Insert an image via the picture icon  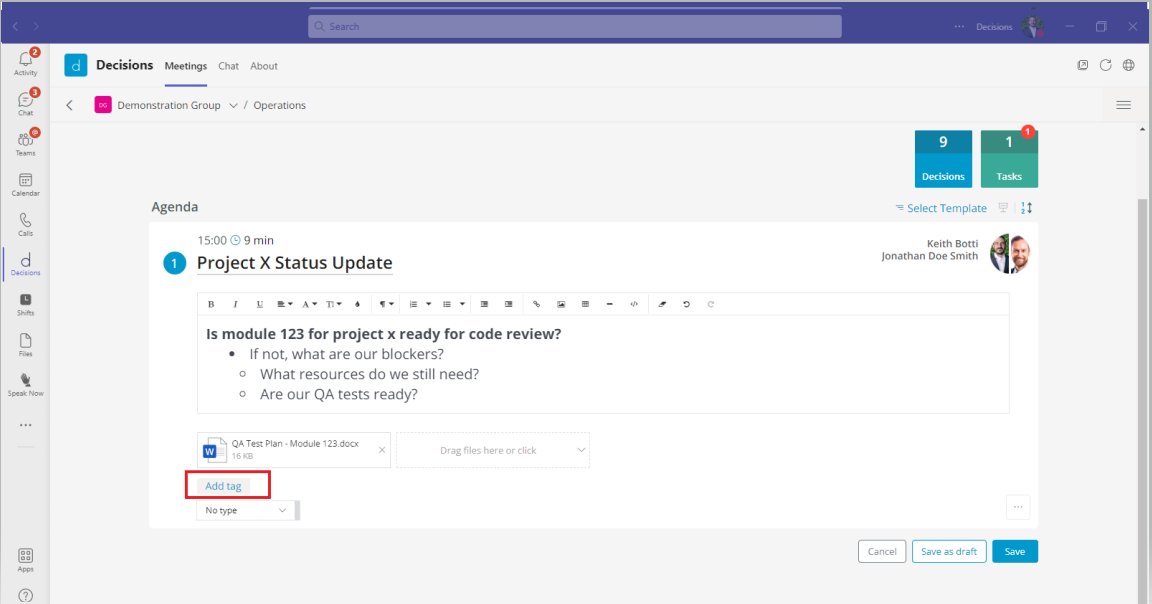pos(561,304)
